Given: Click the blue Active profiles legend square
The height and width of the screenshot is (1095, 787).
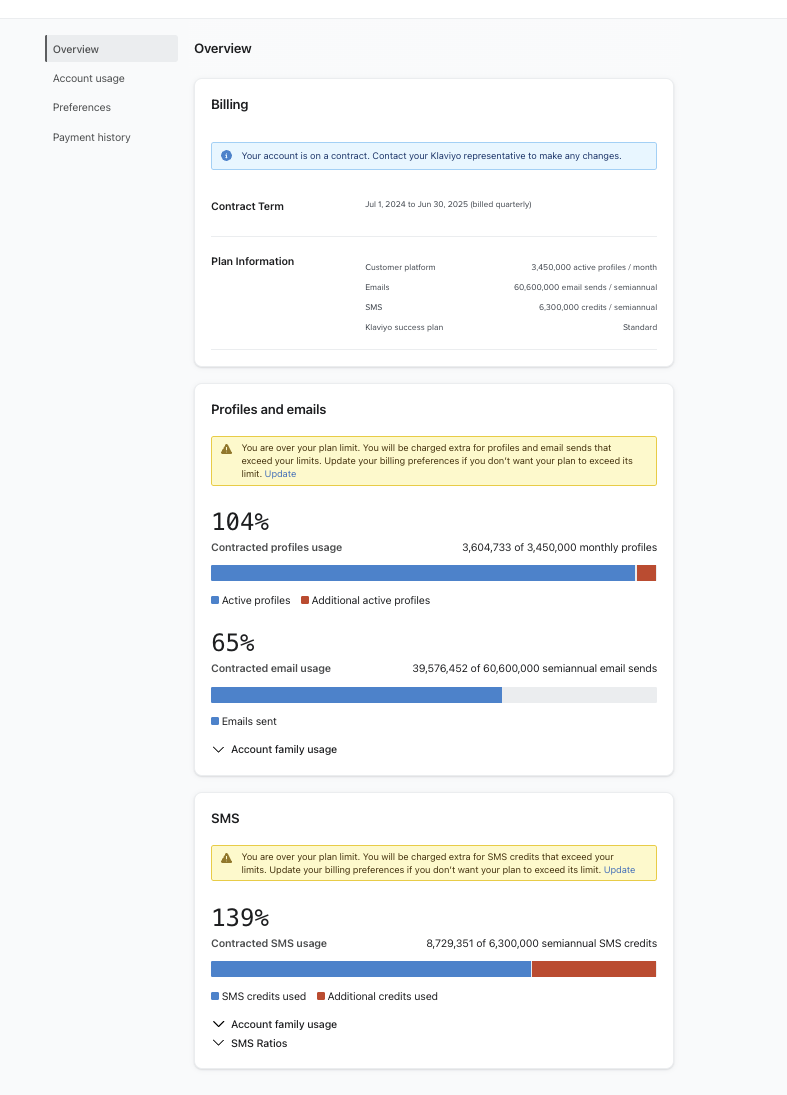Looking at the screenshot, I should [x=215, y=601].
